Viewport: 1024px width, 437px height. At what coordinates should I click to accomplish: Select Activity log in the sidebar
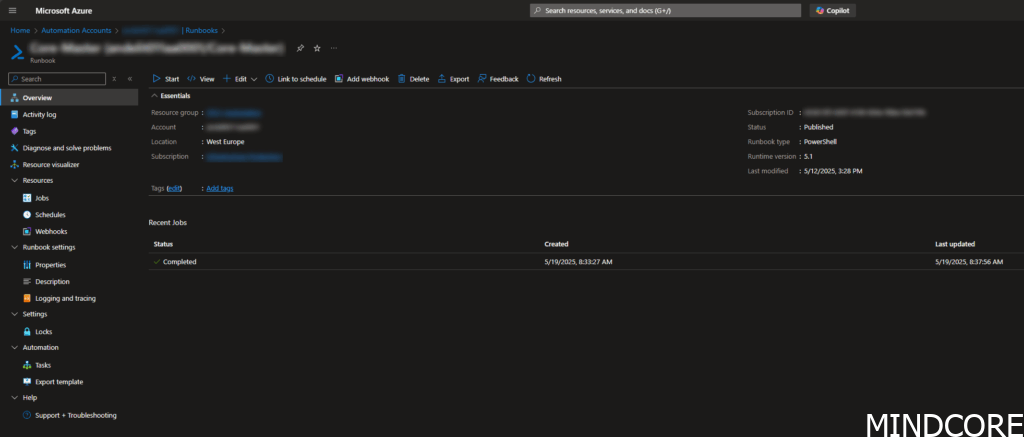click(39, 115)
